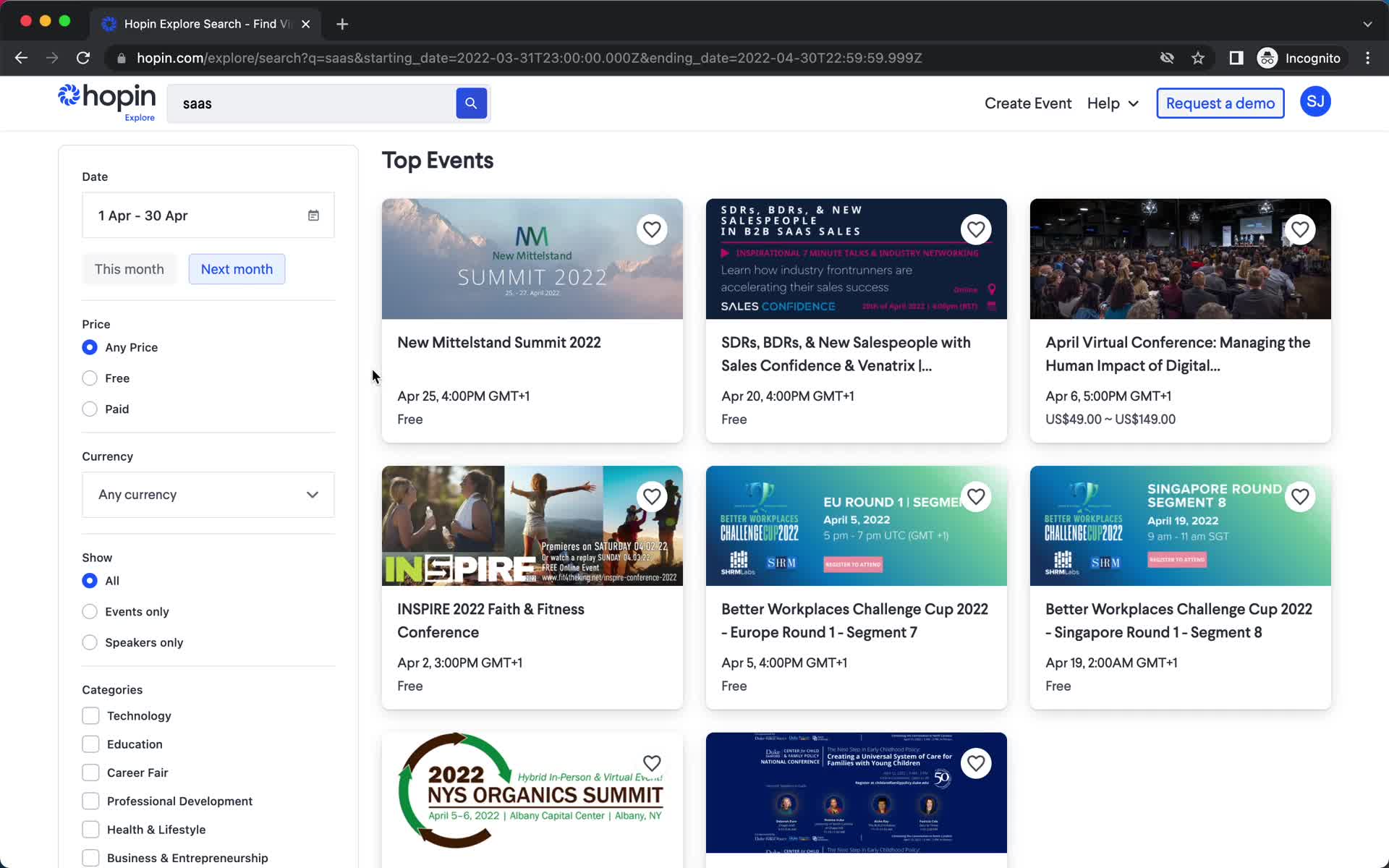
Task: Click the browser URL address bar
Action: 528,58
